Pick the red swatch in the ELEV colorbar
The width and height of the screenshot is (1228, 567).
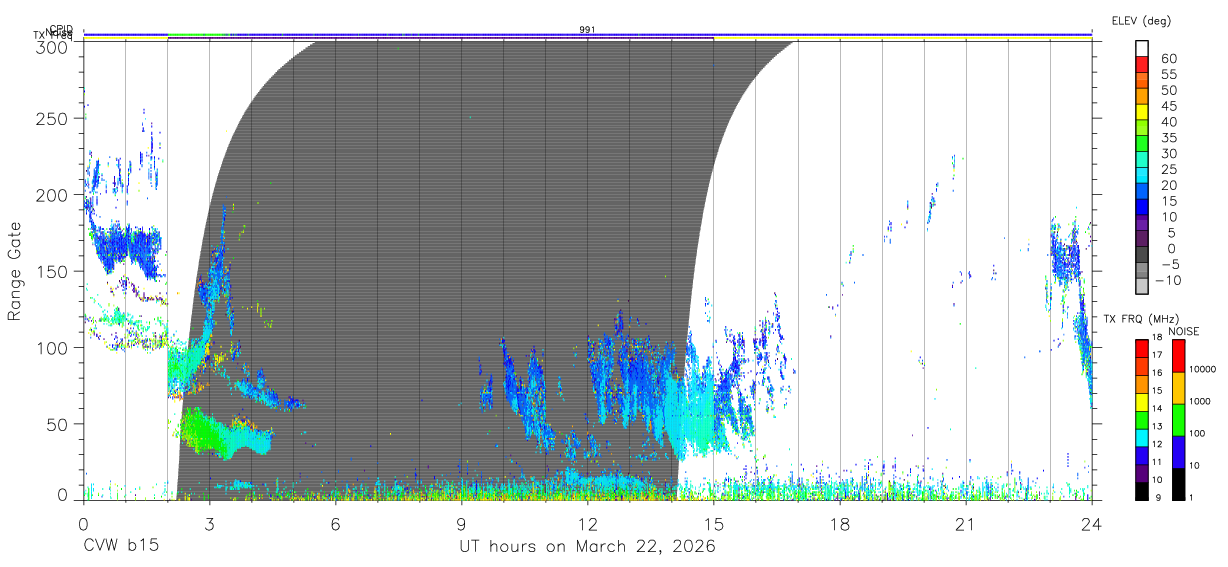1142,65
